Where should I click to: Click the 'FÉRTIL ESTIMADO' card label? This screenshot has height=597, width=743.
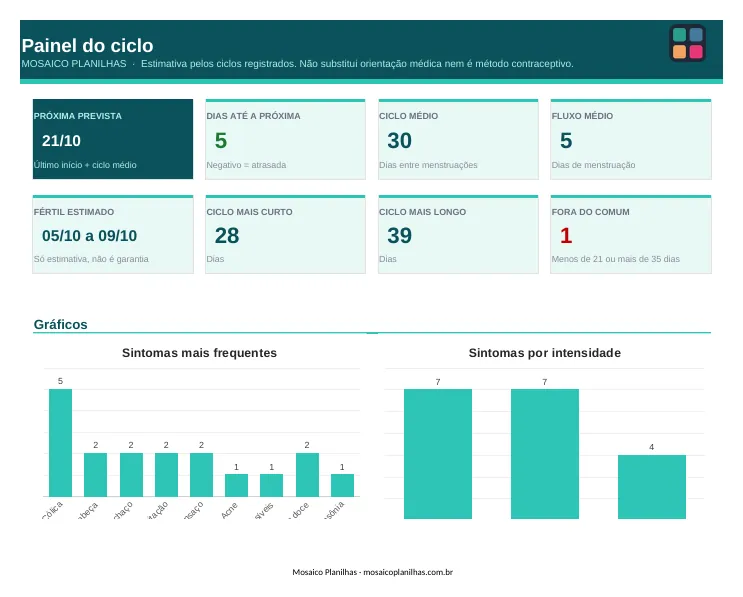tap(74, 212)
